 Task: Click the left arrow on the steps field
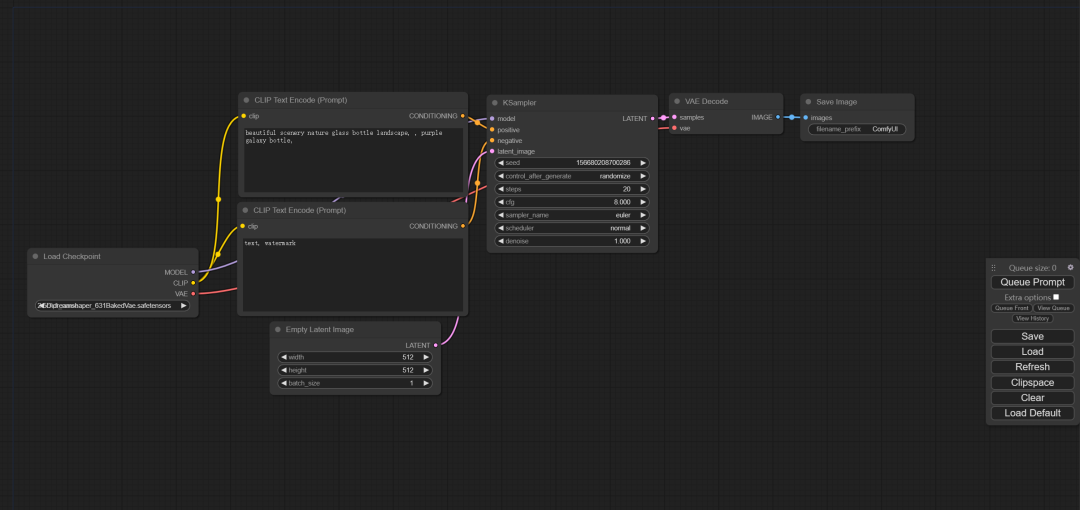click(501, 189)
